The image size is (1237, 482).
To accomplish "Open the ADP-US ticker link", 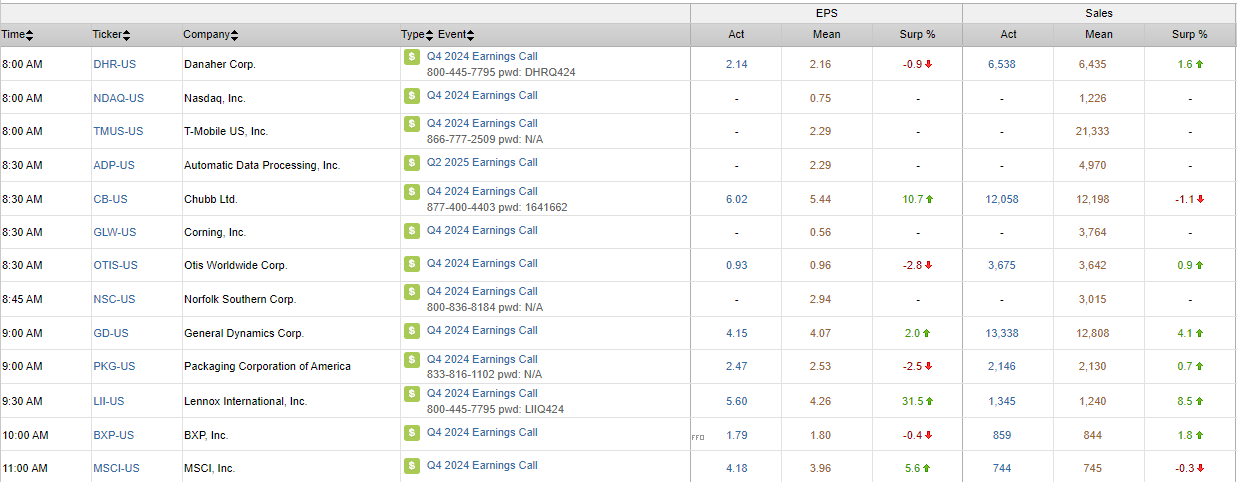I will click(x=114, y=165).
